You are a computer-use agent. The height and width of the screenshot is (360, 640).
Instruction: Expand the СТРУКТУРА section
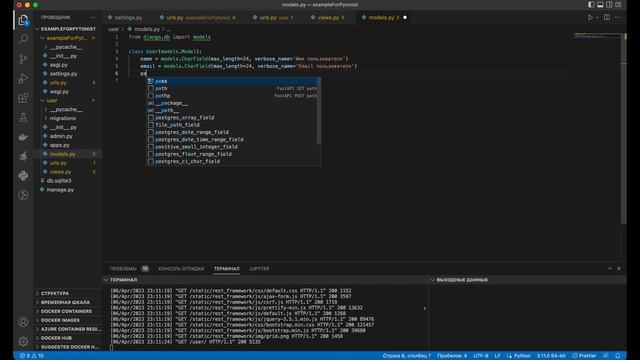pyautogui.click(x=68, y=293)
